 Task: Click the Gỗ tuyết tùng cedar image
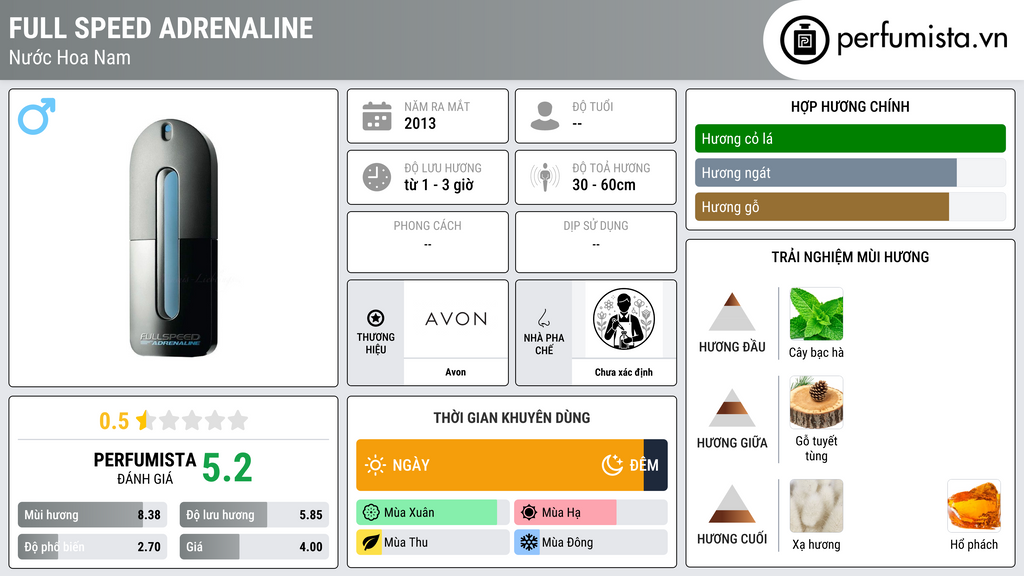pos(816,402)
